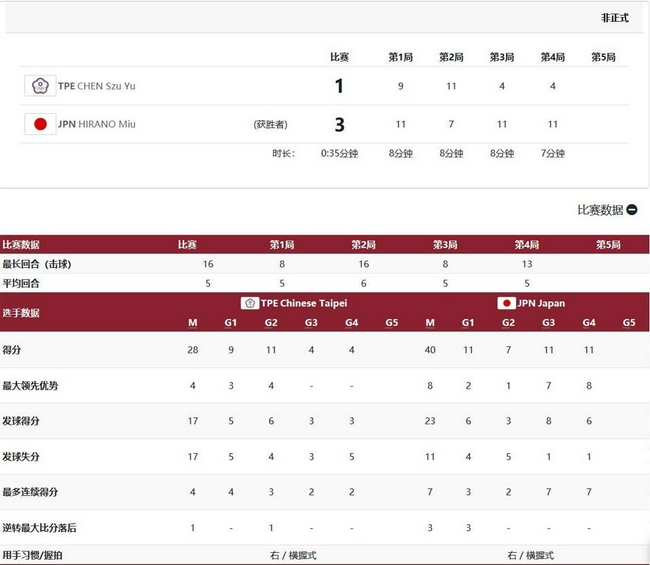Click the match score 3 for HIRANO Miu

click(339, 124)
